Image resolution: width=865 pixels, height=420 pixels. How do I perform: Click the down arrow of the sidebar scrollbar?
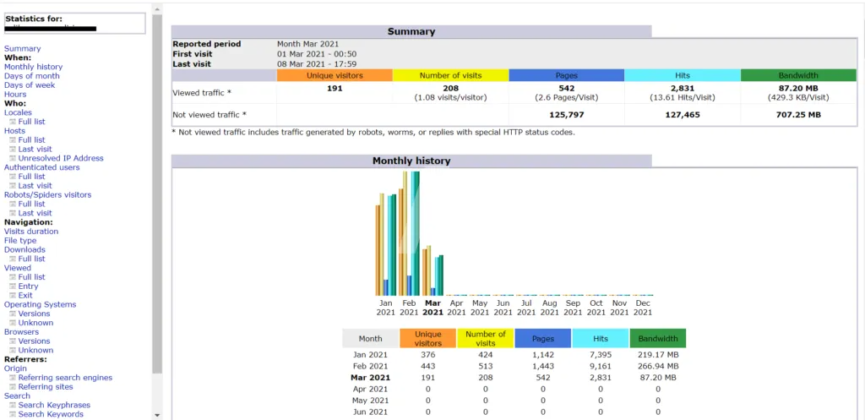156,414
